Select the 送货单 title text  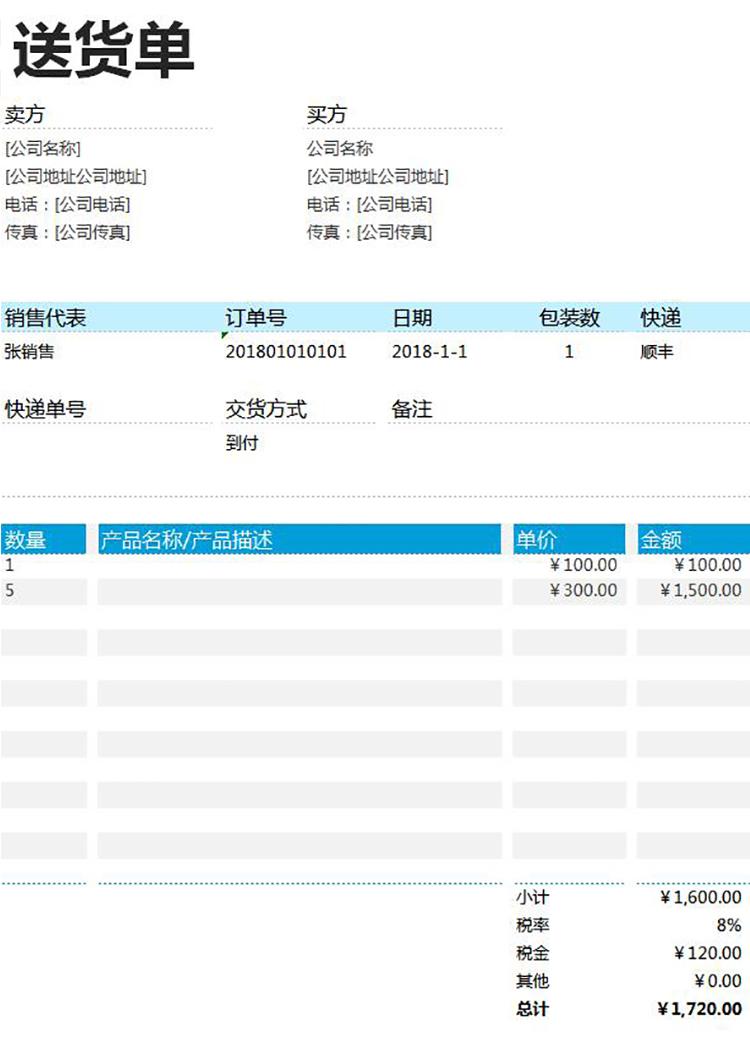[103, 50]
